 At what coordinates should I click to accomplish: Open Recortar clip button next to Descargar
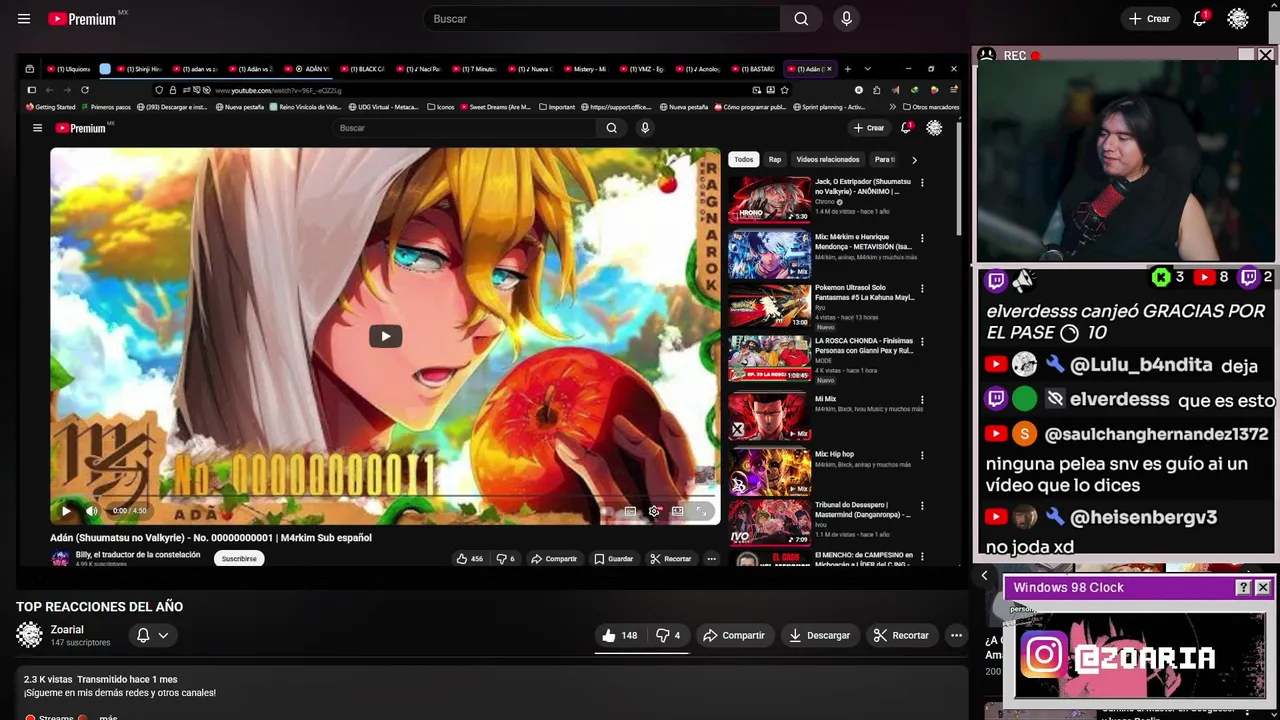(900, 635)
